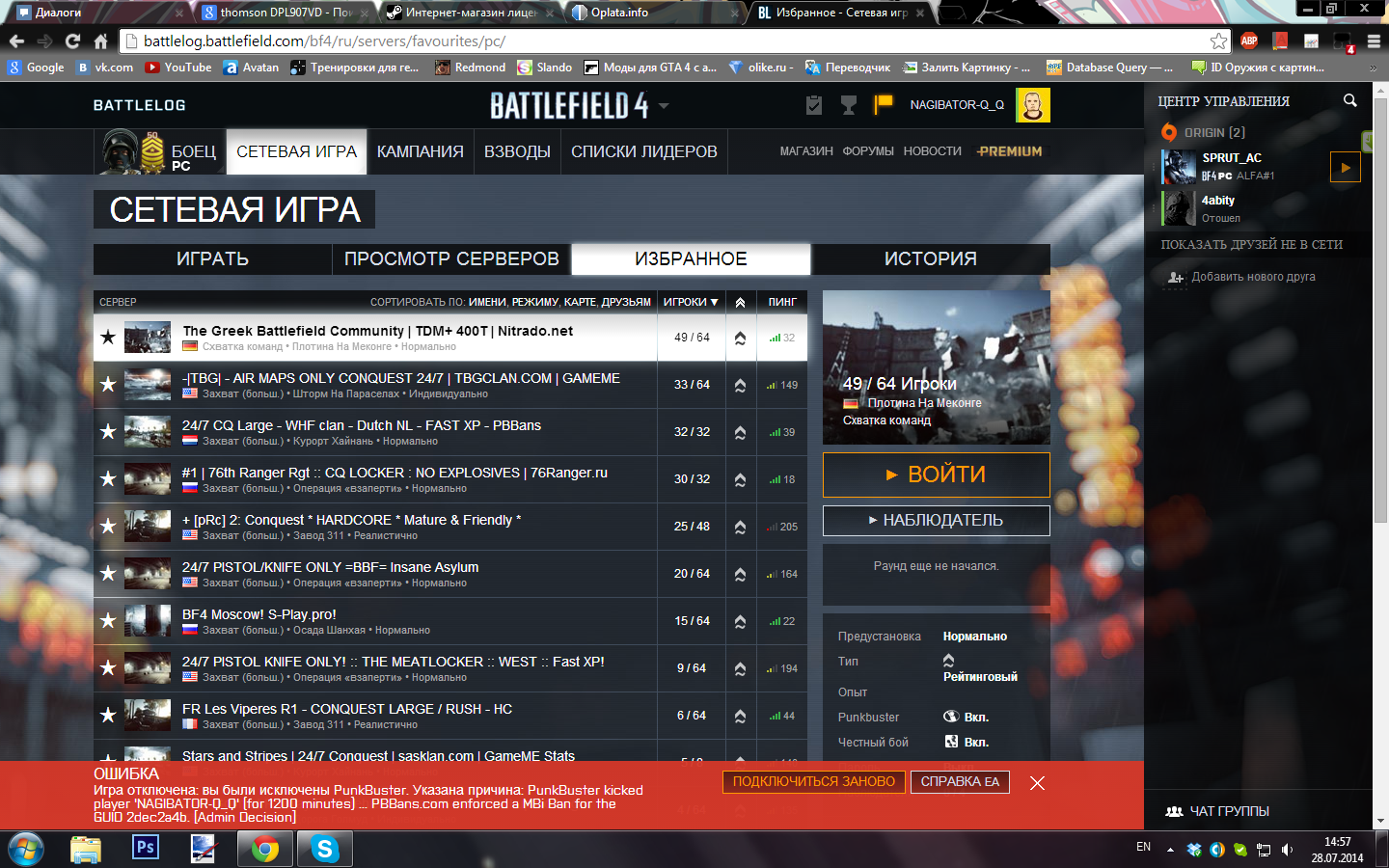
Task: Select BF4 Moscow! S-Play.pro! server
Action: (x=450, y=621)
